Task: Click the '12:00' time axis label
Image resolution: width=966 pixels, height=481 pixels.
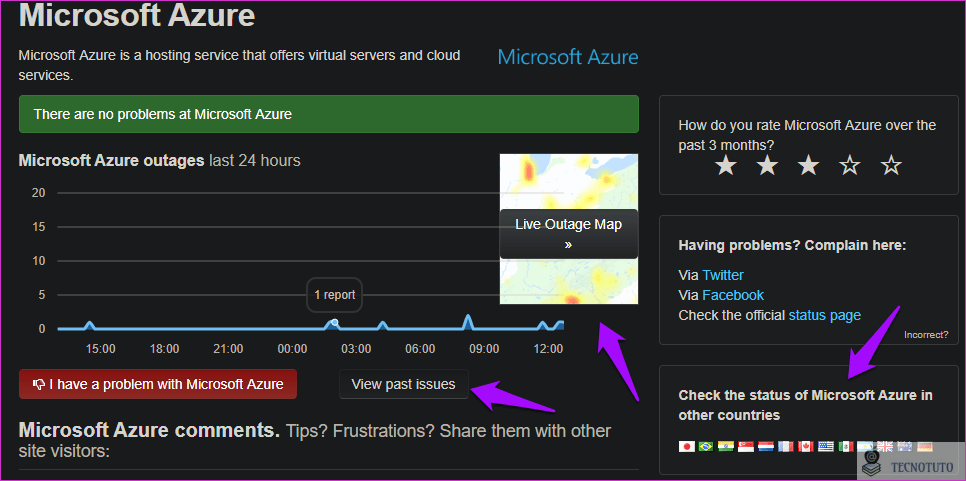Action: tap(548, 349)
